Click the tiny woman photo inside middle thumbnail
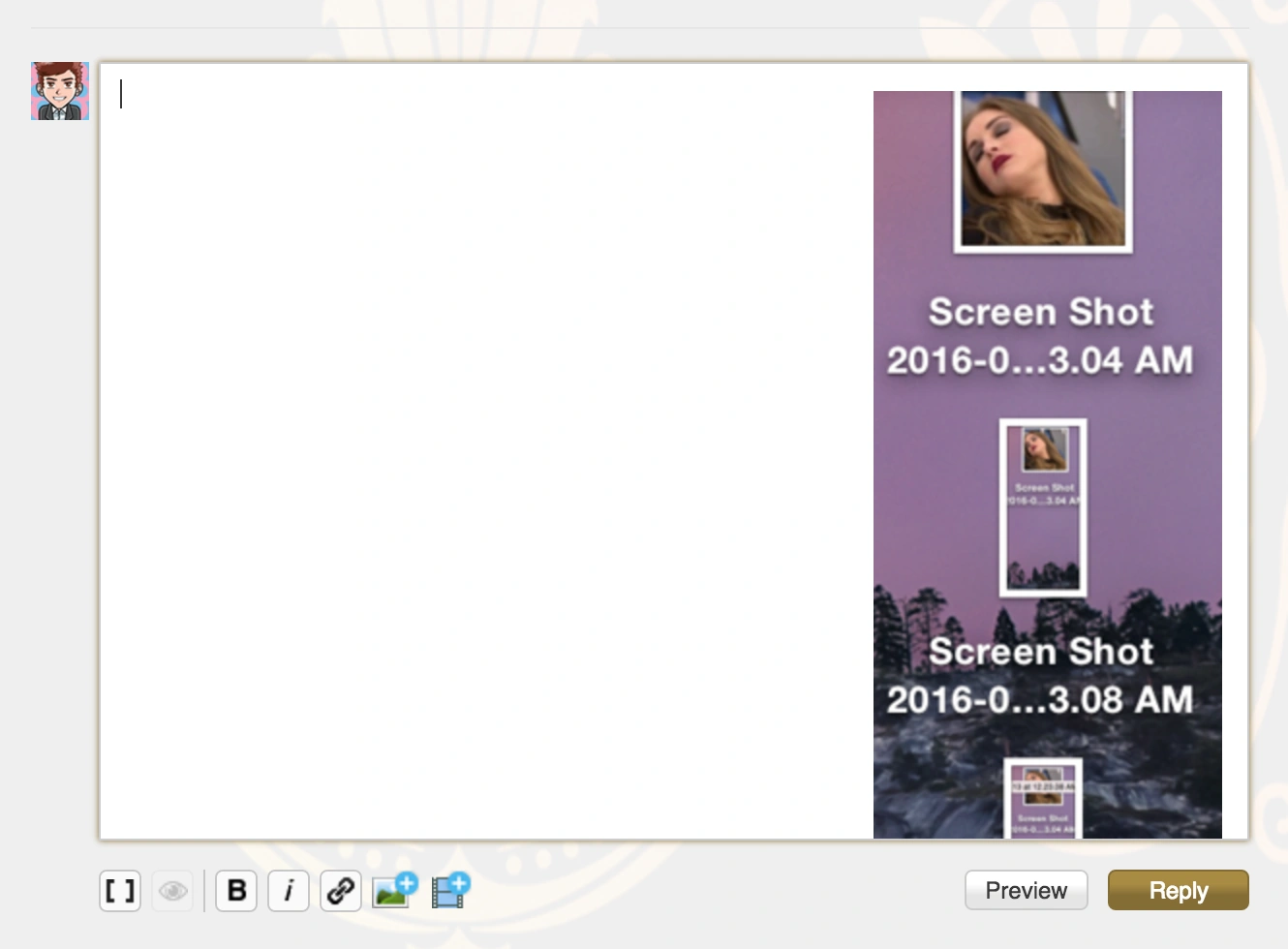The image size is (1288, 949). (1045, 450)
